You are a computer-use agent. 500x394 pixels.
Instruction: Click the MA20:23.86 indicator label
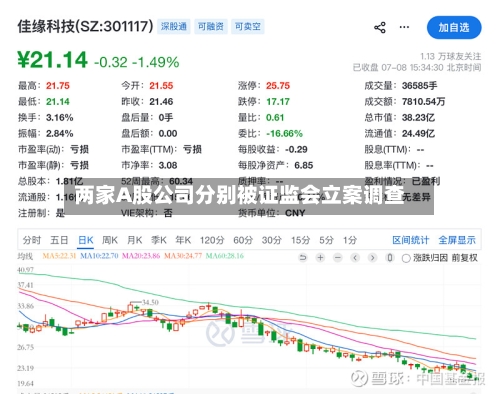141,256
